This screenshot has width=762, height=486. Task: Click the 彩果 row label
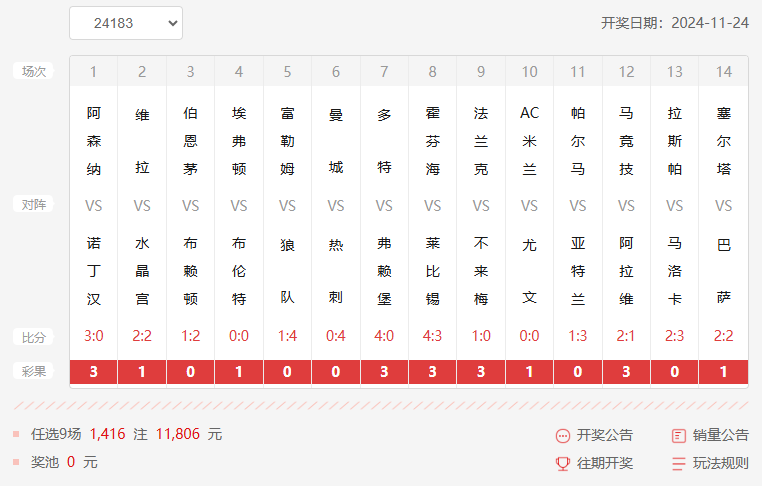34,372
